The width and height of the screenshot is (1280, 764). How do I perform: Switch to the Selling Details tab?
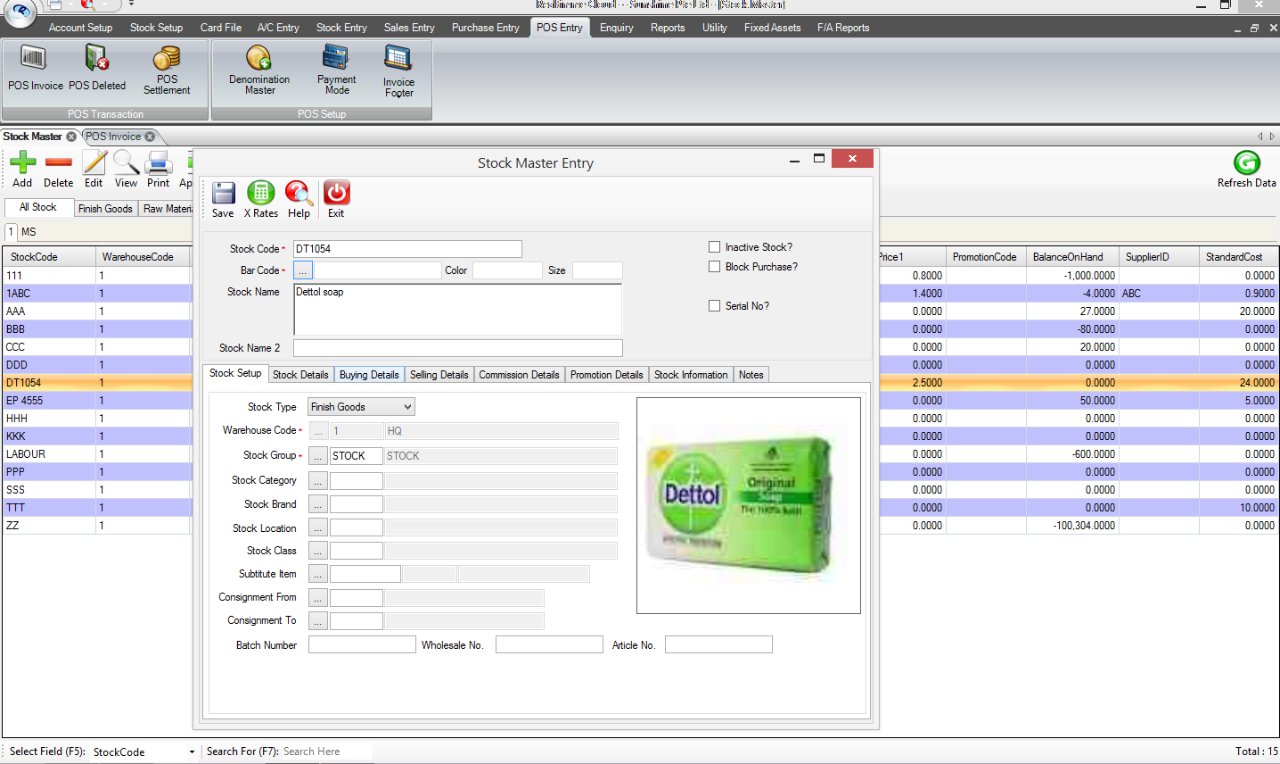pyautogui.click(x=439, y=374)
